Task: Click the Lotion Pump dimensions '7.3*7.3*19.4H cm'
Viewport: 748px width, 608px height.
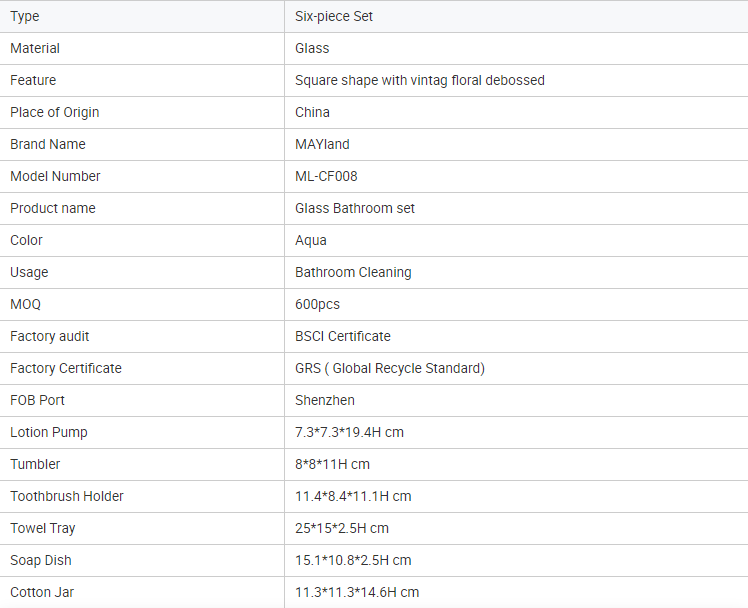Action: (349, 432)
